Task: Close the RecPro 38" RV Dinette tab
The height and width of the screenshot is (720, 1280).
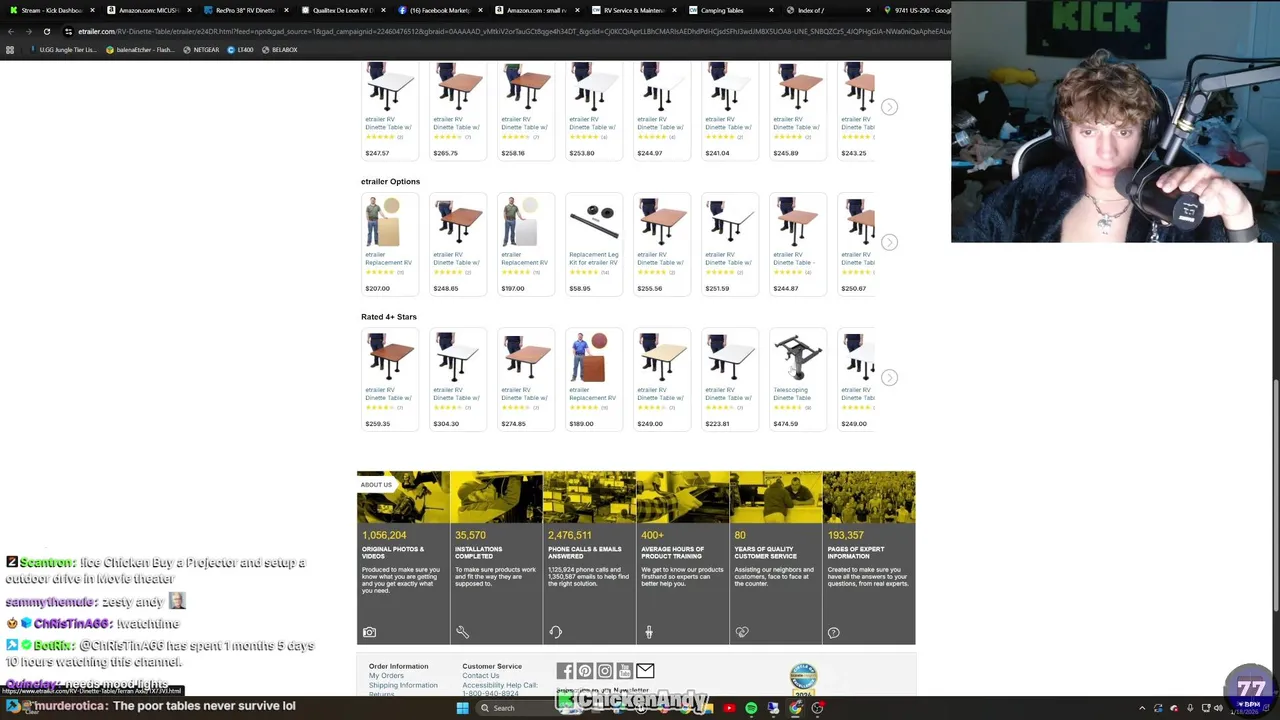Action: pyautogui.click(x=286, y=10)
